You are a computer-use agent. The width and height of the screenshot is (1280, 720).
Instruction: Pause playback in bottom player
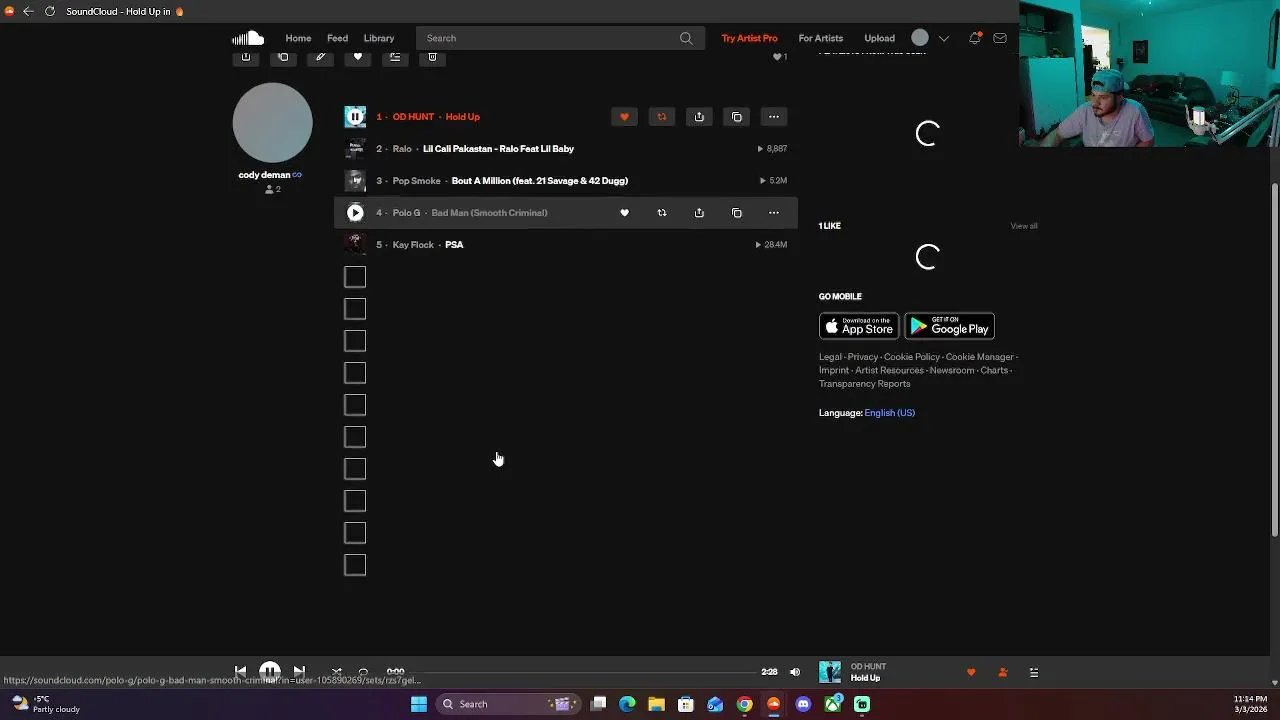tap(270, 672)
